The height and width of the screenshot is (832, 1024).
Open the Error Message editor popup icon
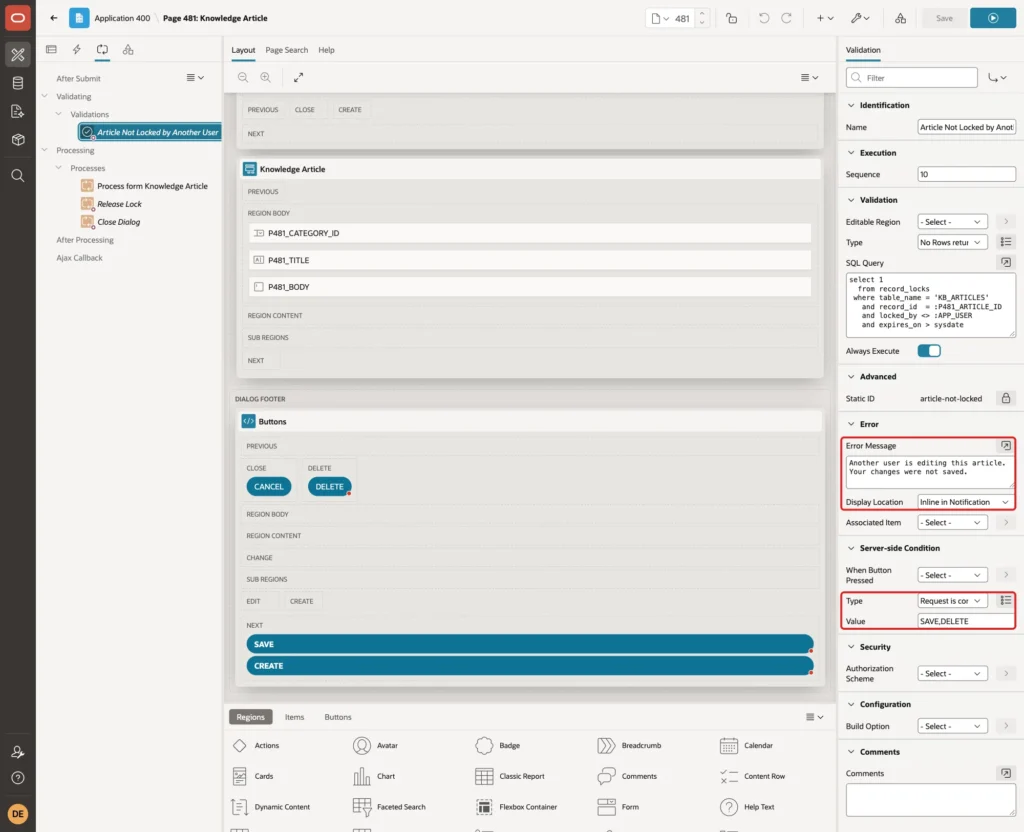1006,445
